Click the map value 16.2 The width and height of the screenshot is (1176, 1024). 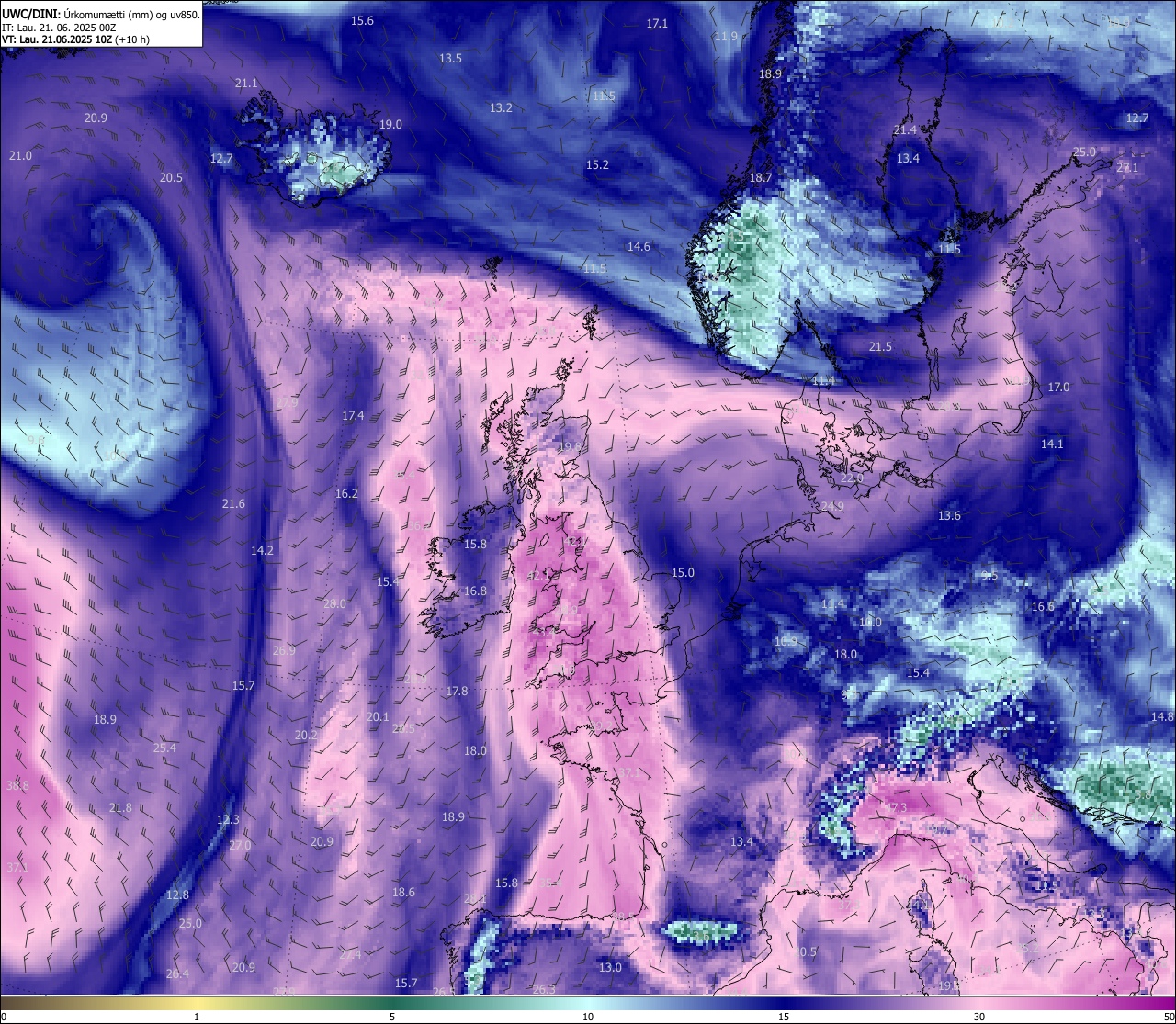346,493
